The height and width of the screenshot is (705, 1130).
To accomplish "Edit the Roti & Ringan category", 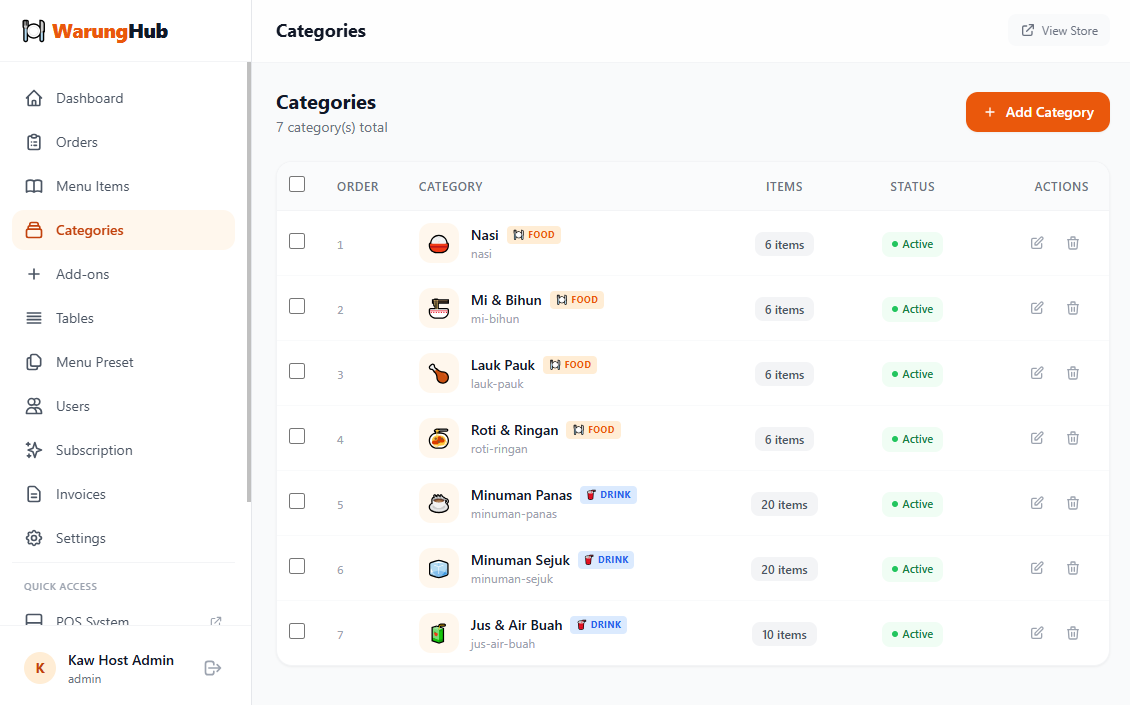I will click(x=1037, y=438).
